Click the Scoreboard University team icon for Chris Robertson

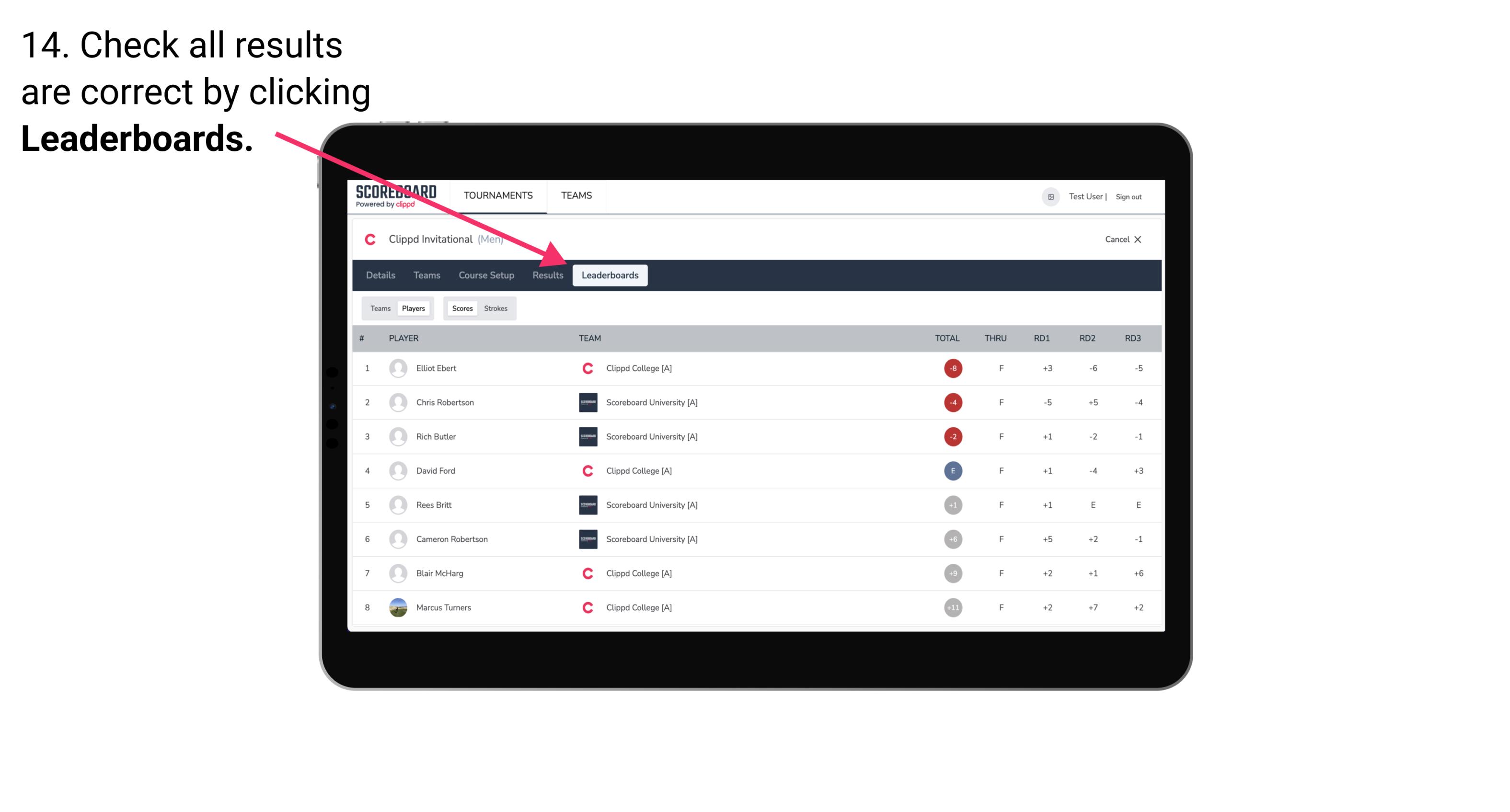pos(586,402)
